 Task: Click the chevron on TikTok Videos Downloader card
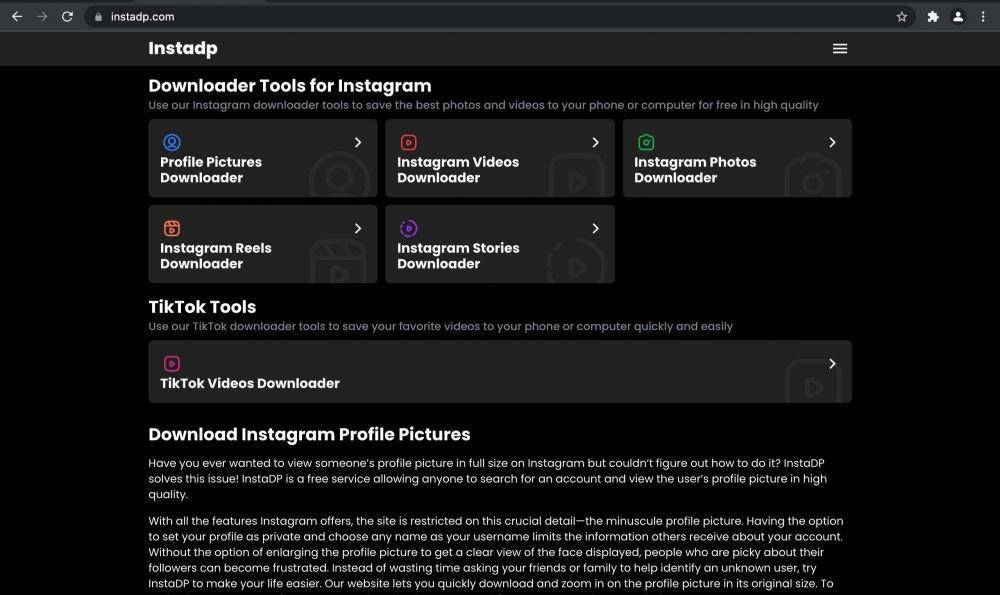832,364
